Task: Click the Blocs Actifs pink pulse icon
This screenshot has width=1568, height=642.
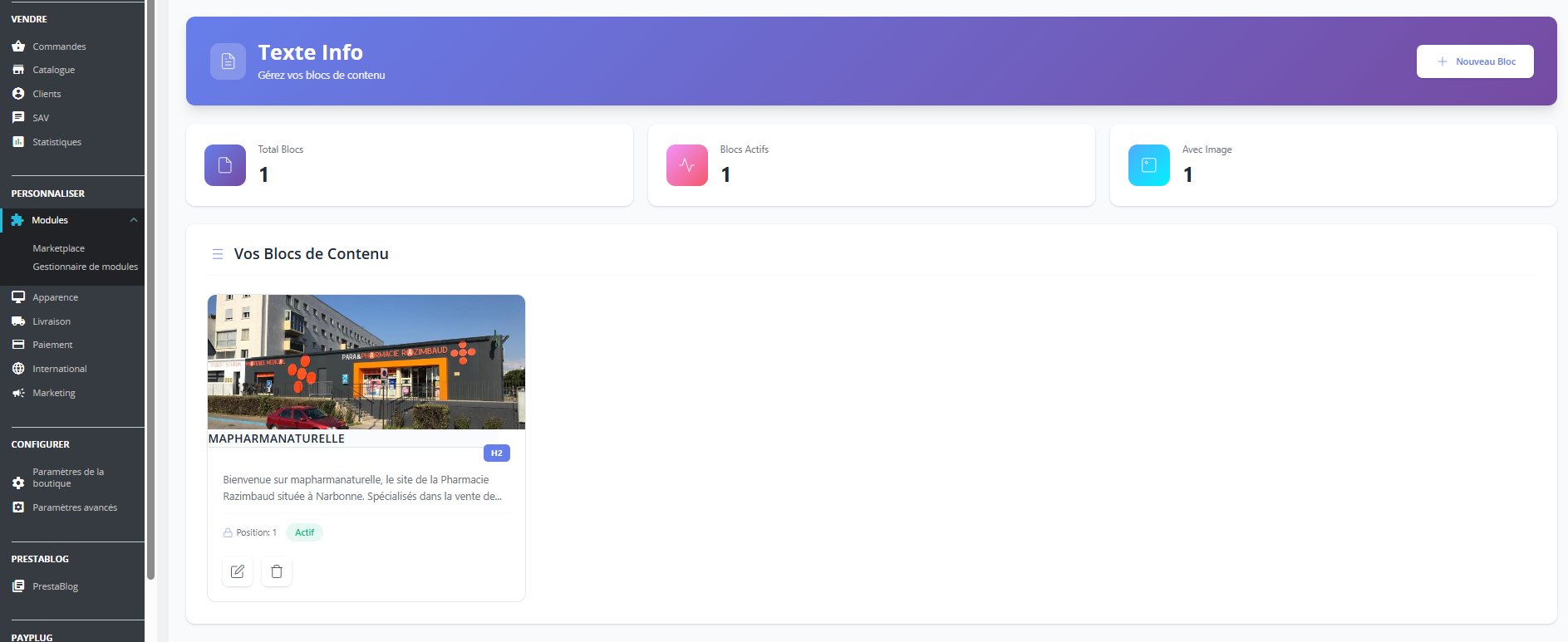Action: pyautogui.click(x=687, y=165)
